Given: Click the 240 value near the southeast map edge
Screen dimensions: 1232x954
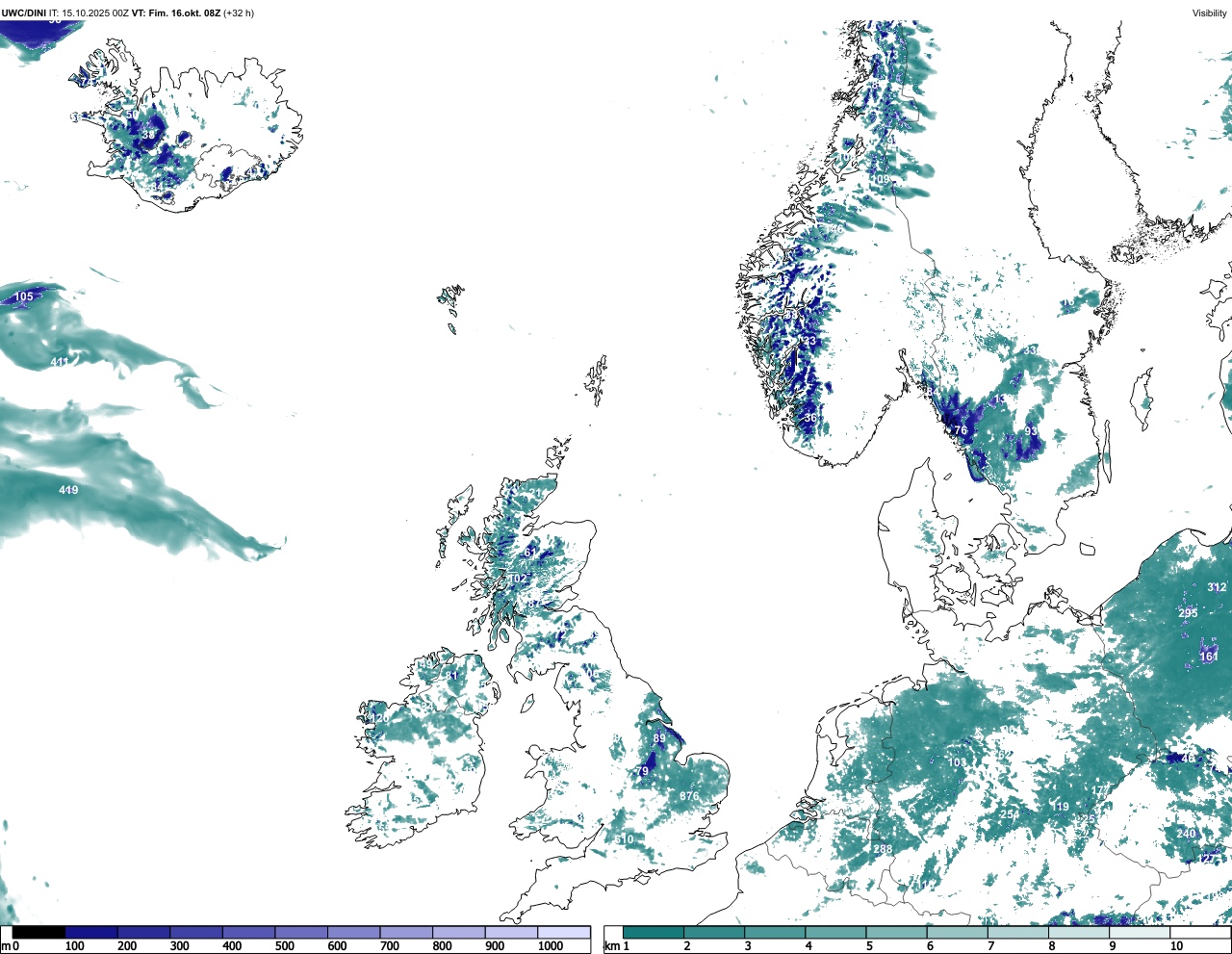Looking at the screenshot, I should coord(1186,834).
